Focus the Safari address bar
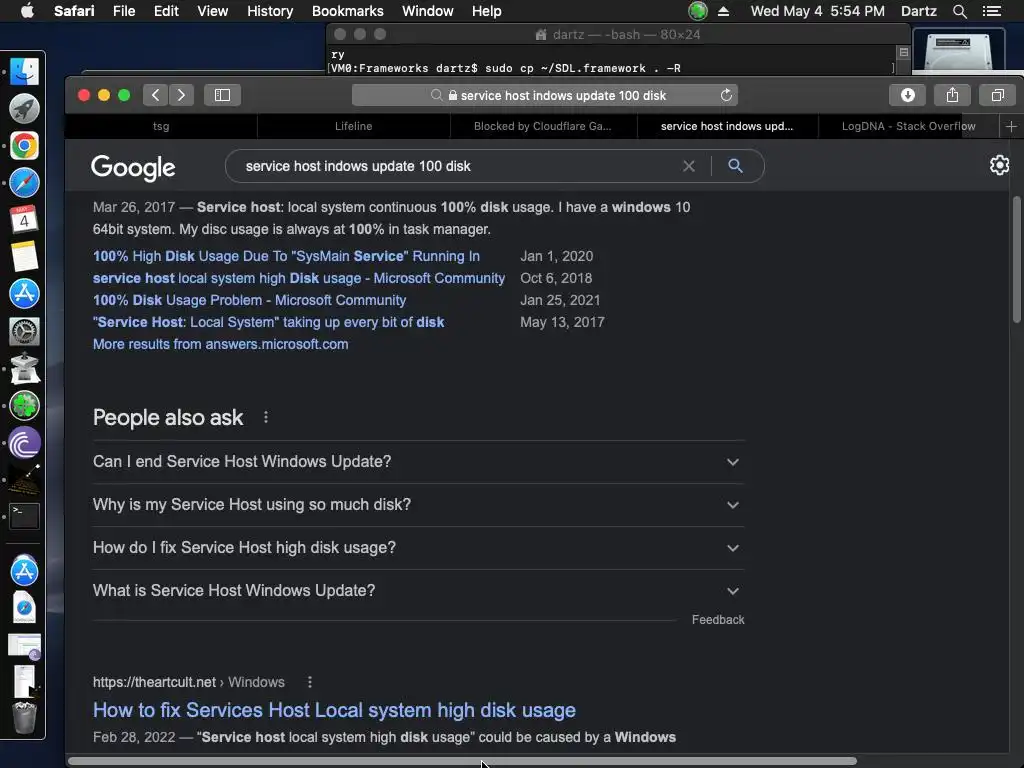 (545, 95)
